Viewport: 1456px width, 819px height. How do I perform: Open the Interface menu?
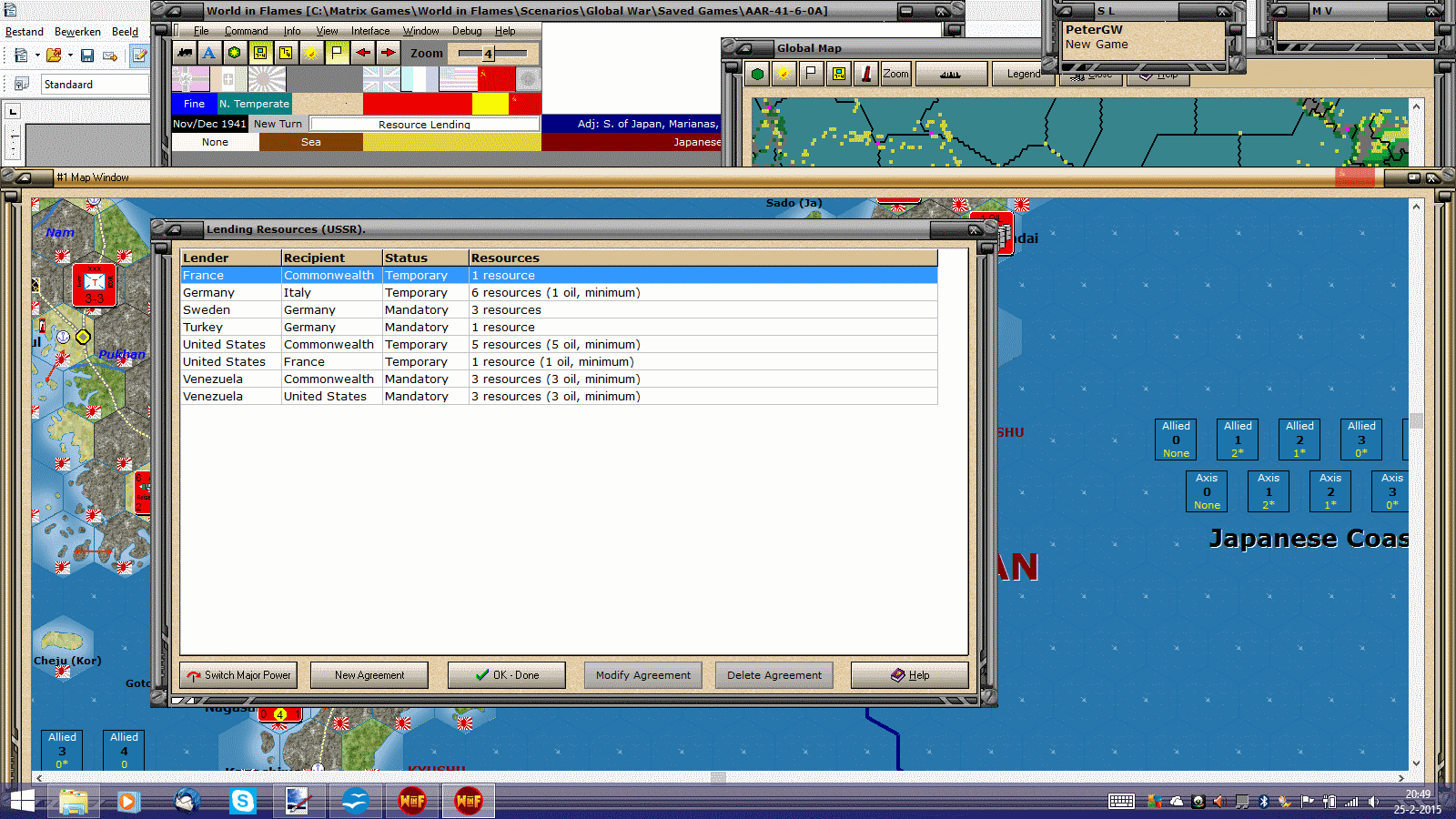tap(370, 31)
